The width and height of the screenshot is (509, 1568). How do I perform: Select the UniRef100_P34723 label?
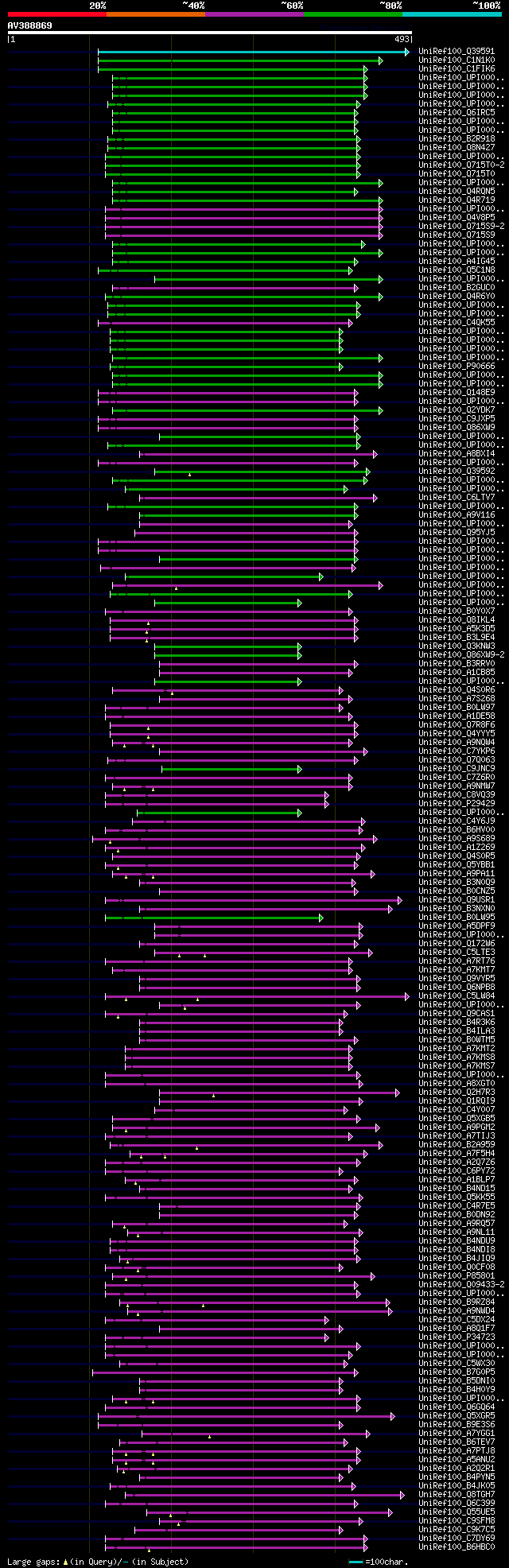tap(457, 1337)
